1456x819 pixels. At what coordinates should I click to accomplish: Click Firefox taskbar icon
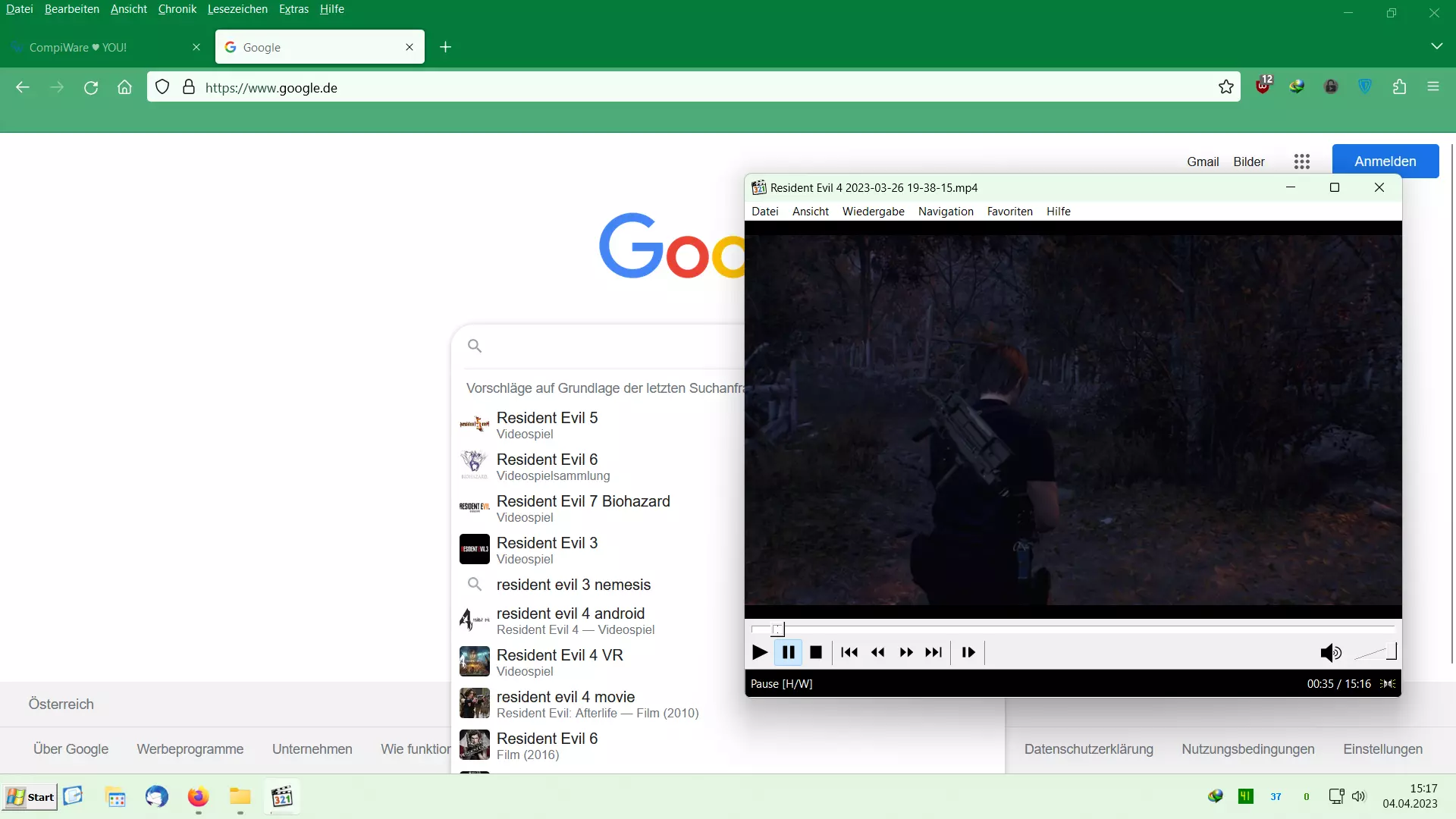(x=198, y=796)
